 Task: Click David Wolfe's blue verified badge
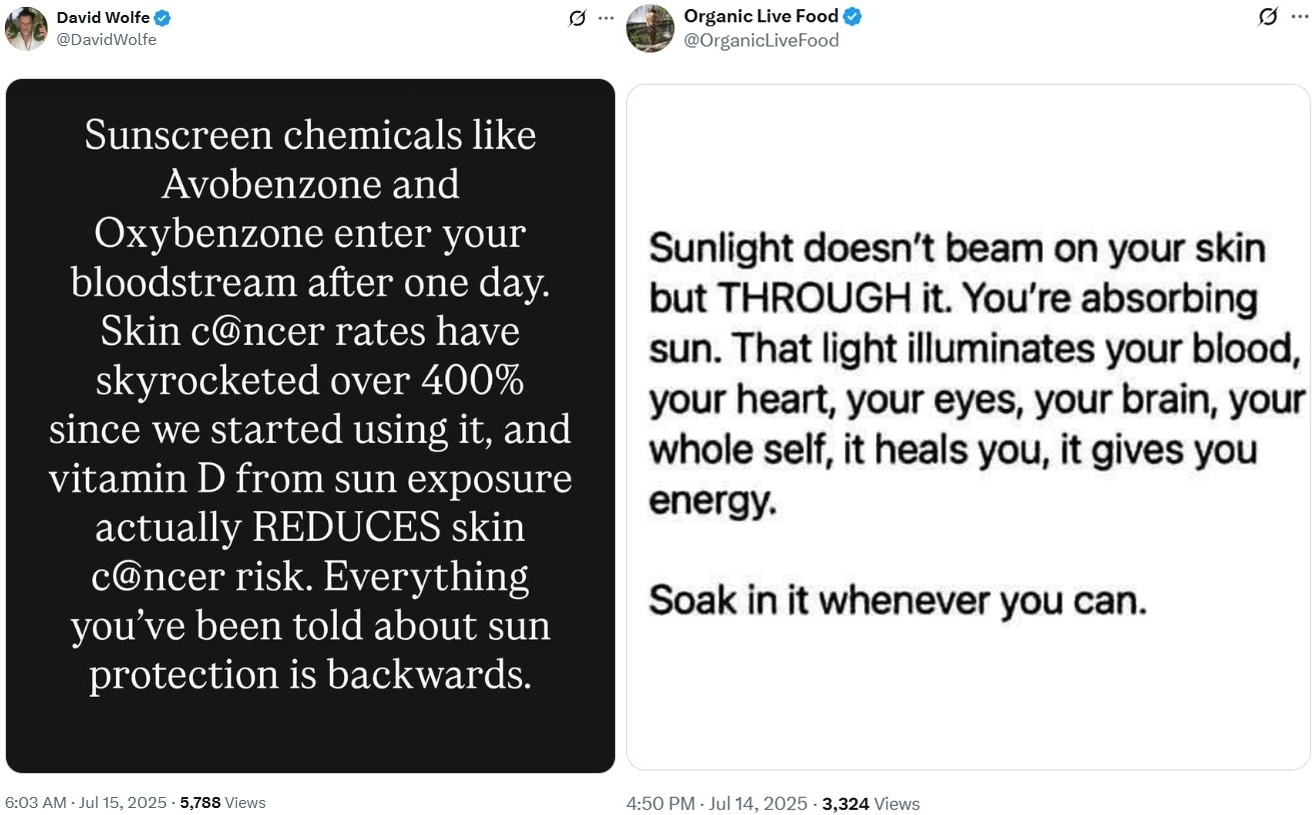click(x=162, y=17)
